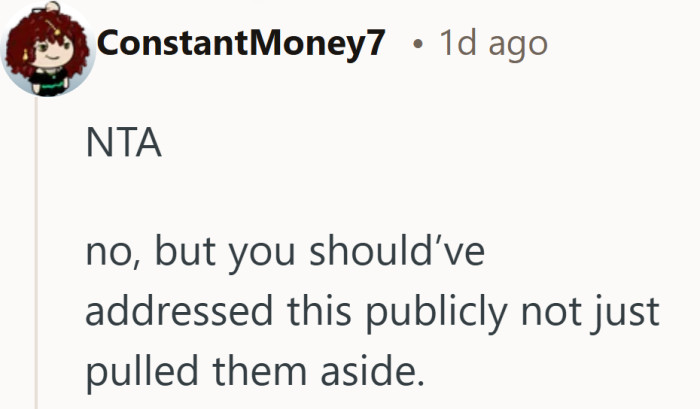The height and width of the screenshot is (409, 700).
Task: Click the word 'this' after 'addressed'
Action: (319, 311)
